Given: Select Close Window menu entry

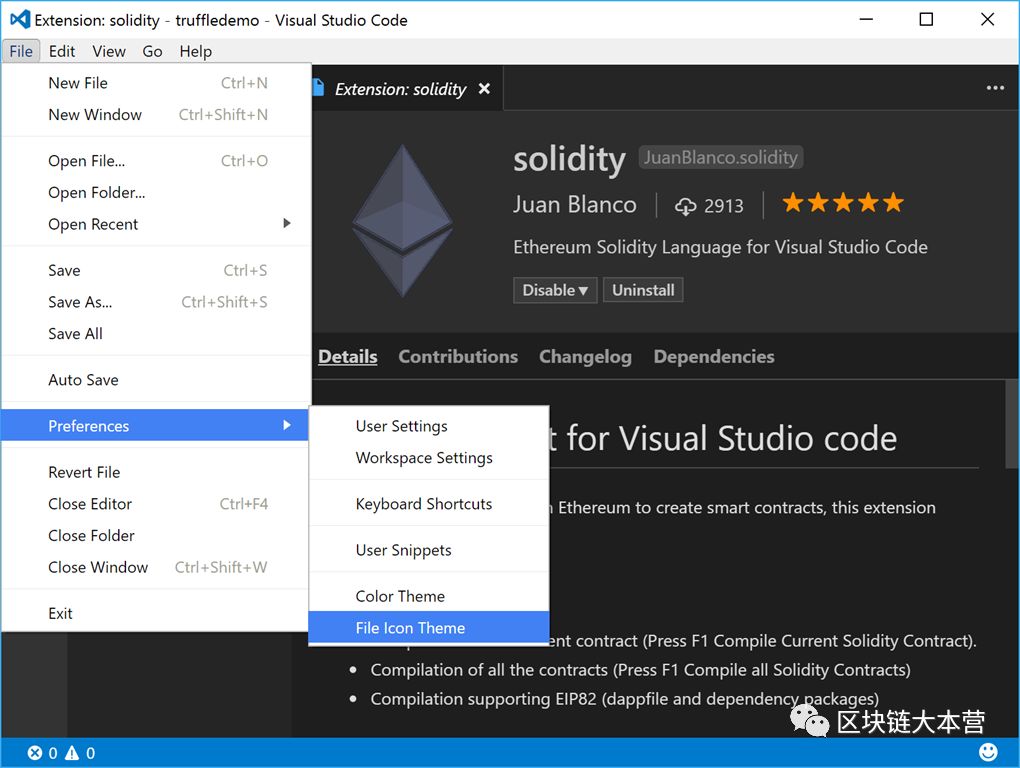Looking at the screenshot, I should [156, 567].
